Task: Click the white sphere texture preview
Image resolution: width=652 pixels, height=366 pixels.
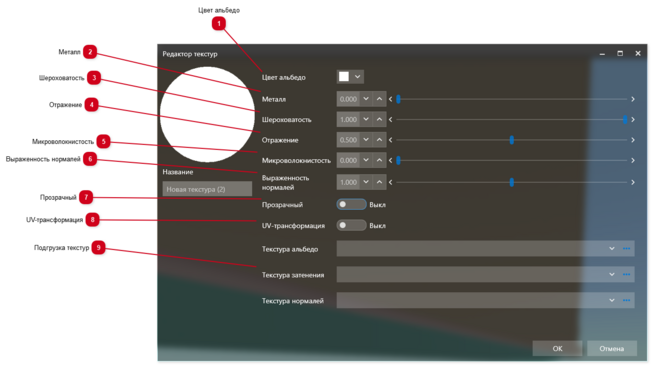Action: 207,115
